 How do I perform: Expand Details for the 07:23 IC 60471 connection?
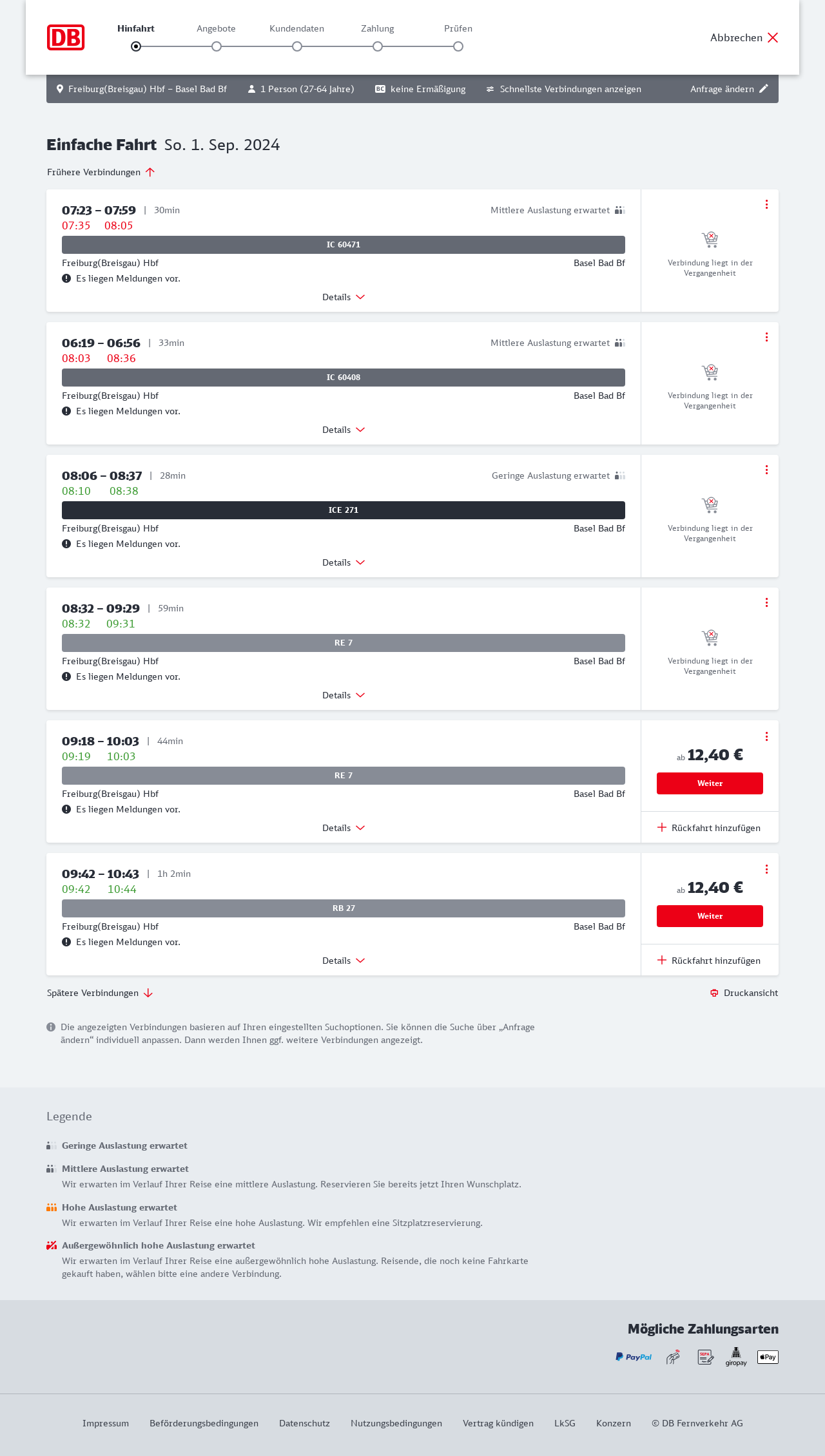point(344,297)
